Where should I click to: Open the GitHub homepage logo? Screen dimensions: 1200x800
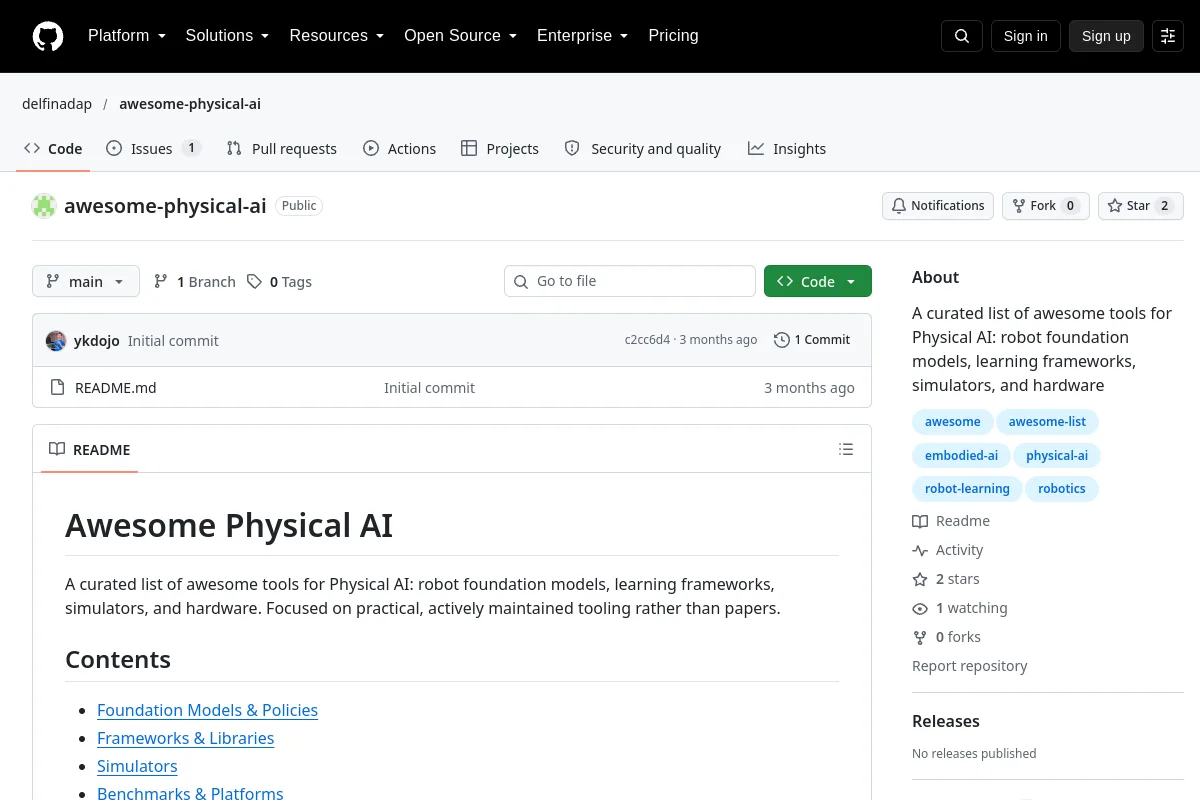pyautogui.click(x=48, y=36)
